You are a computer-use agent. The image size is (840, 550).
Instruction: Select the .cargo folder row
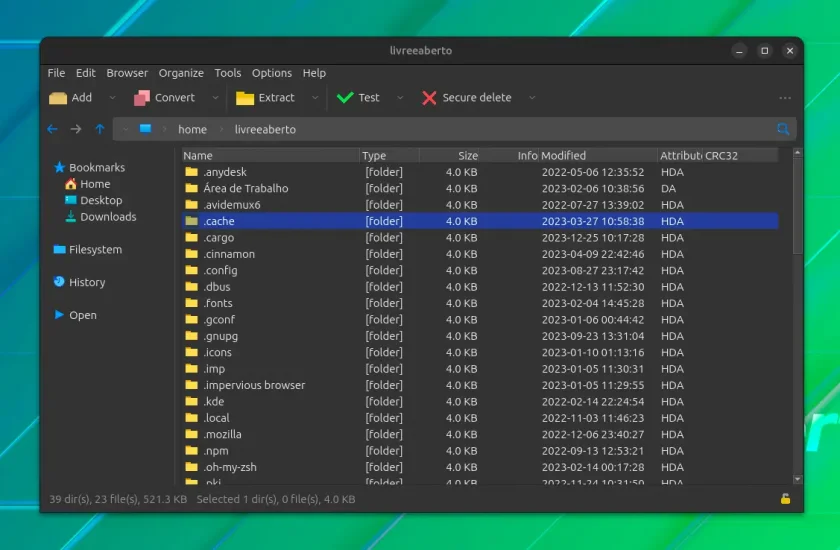[480, 237]
